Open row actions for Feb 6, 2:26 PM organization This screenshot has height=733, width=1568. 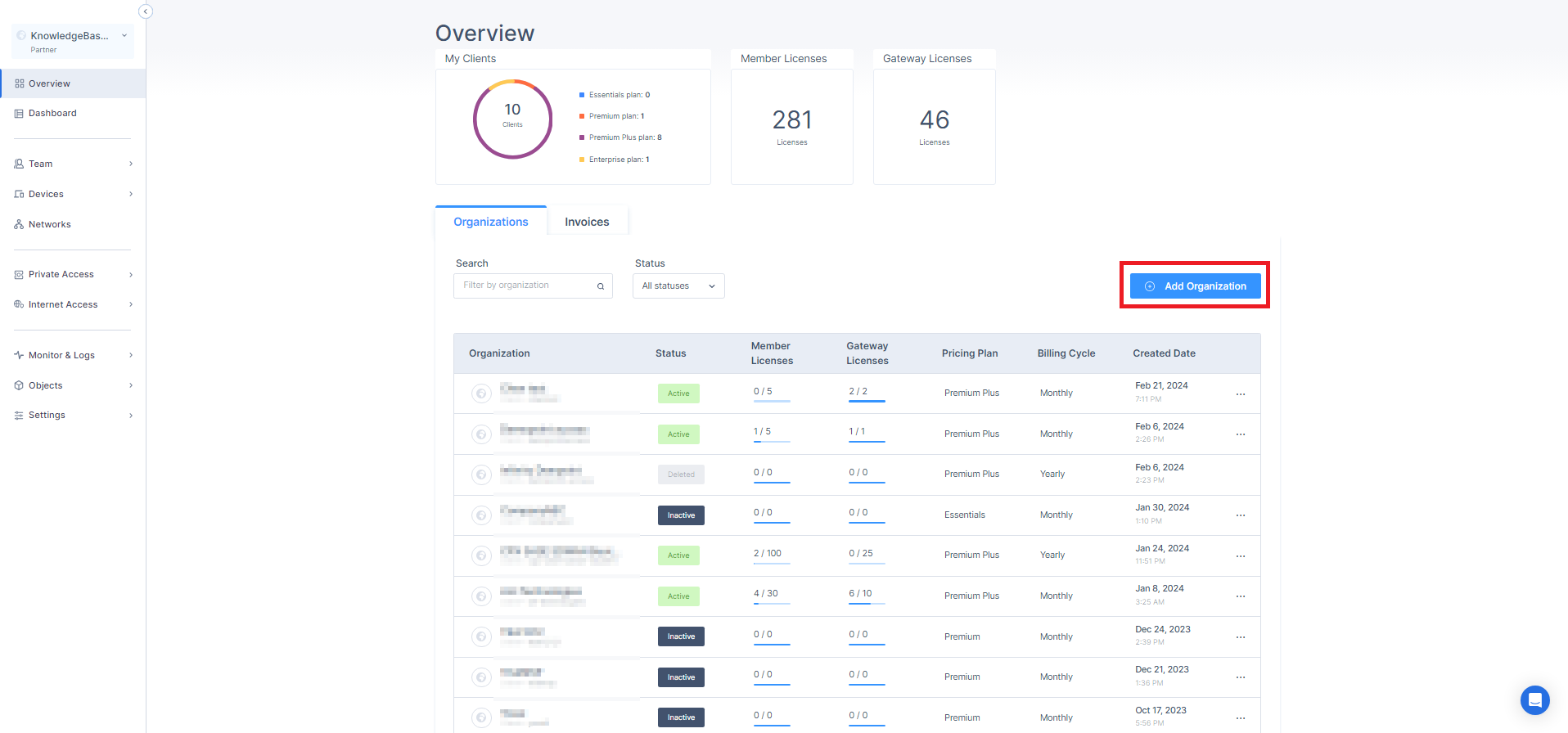pos(1241,434)
